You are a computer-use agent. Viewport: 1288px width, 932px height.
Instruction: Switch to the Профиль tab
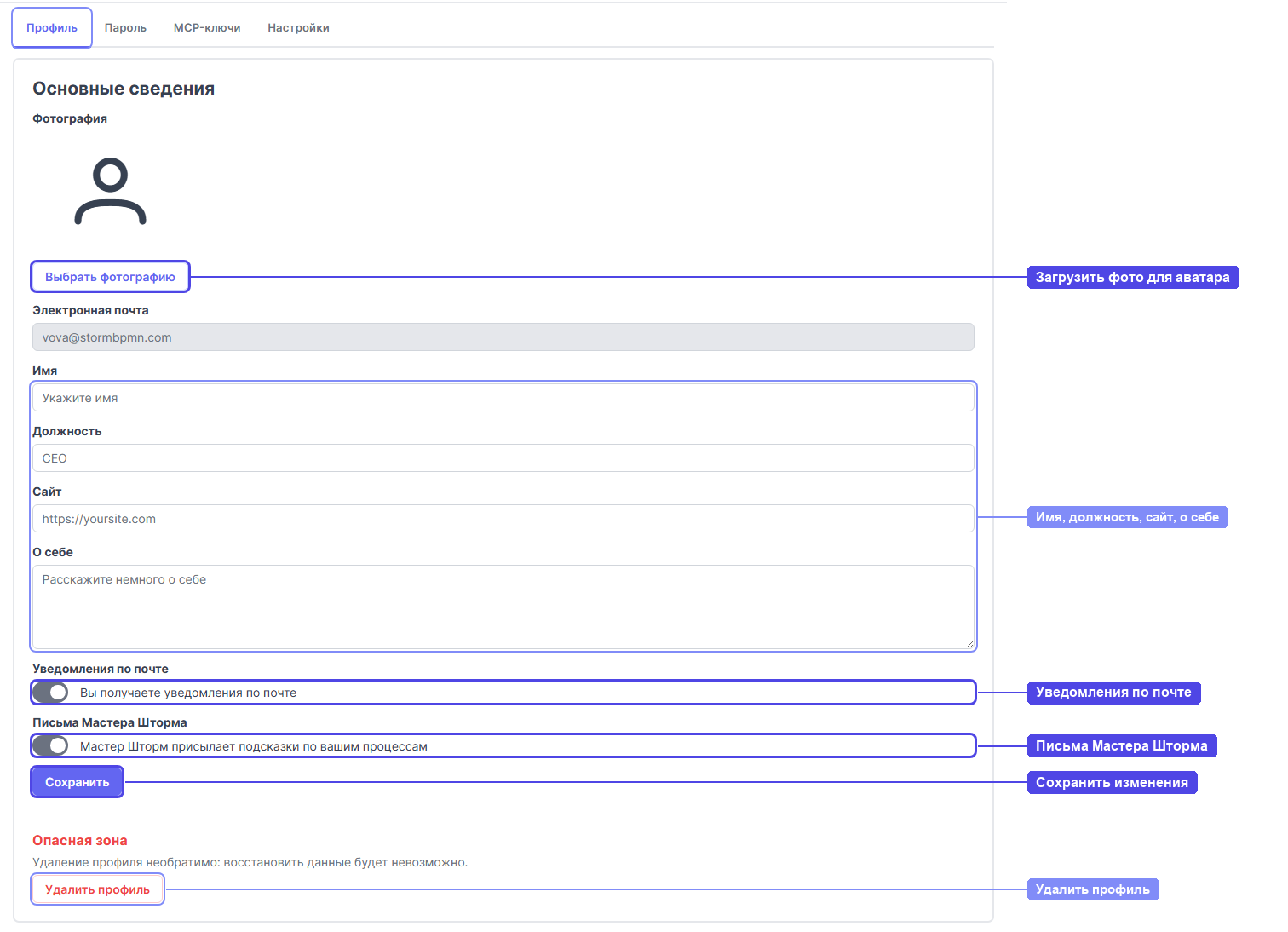[52, 28]
